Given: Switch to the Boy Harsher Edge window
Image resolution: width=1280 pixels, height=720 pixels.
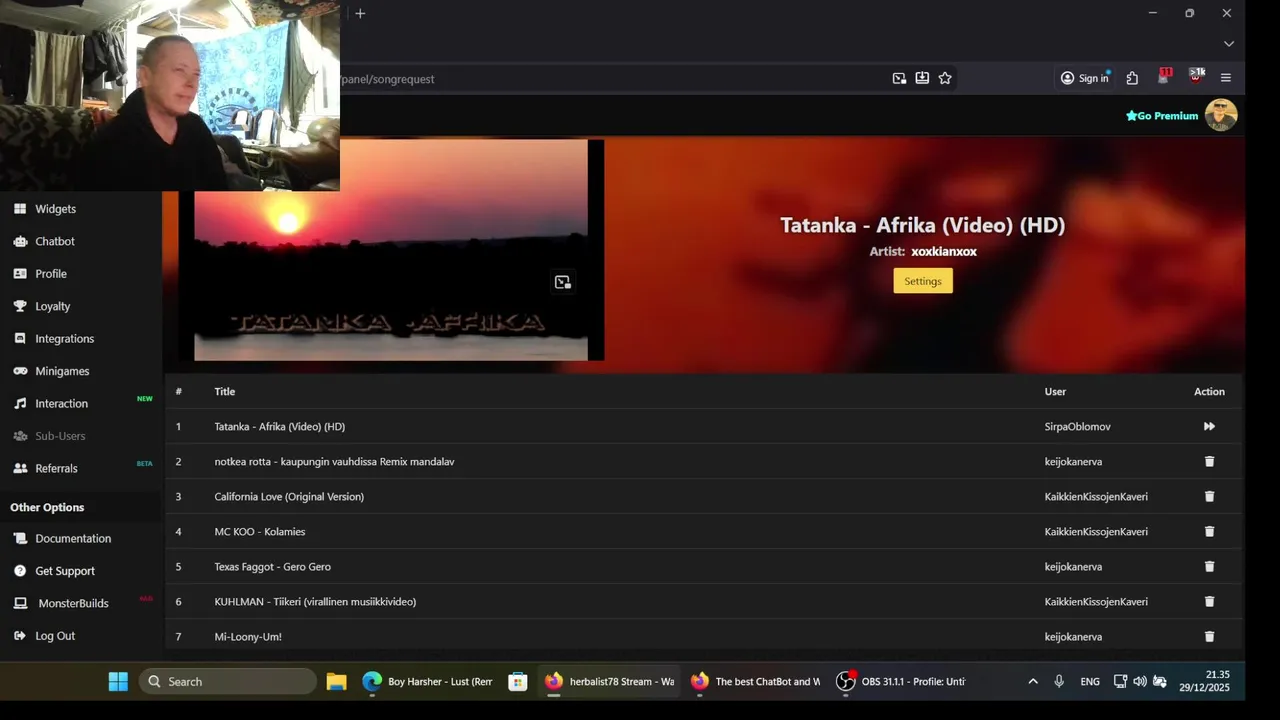Looking at the screenshot, I should pyautogui.click(x=428, y=681).
